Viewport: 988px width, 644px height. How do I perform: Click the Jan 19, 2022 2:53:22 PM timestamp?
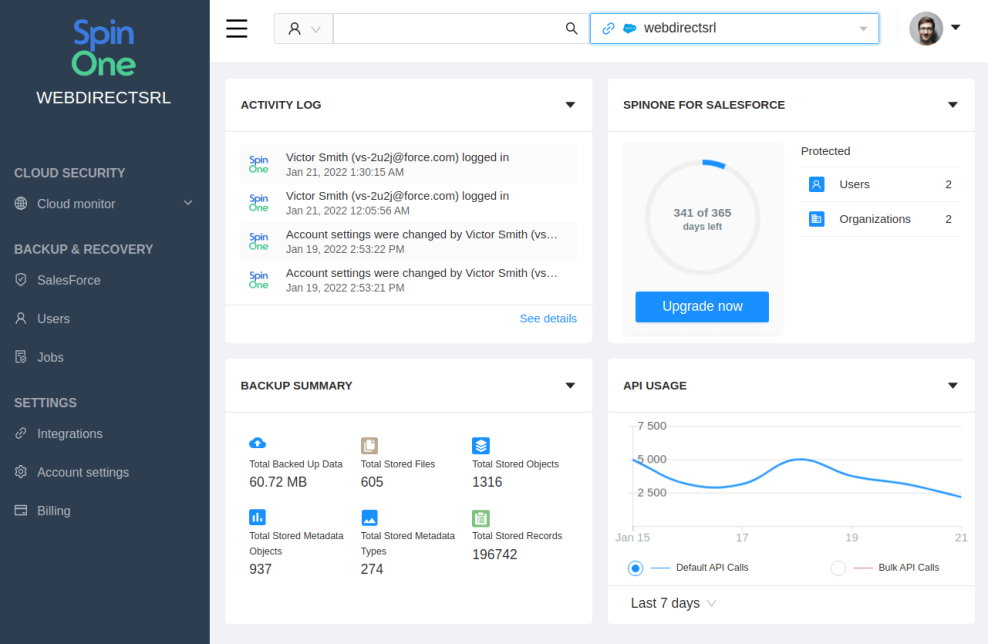pos(345,249)
